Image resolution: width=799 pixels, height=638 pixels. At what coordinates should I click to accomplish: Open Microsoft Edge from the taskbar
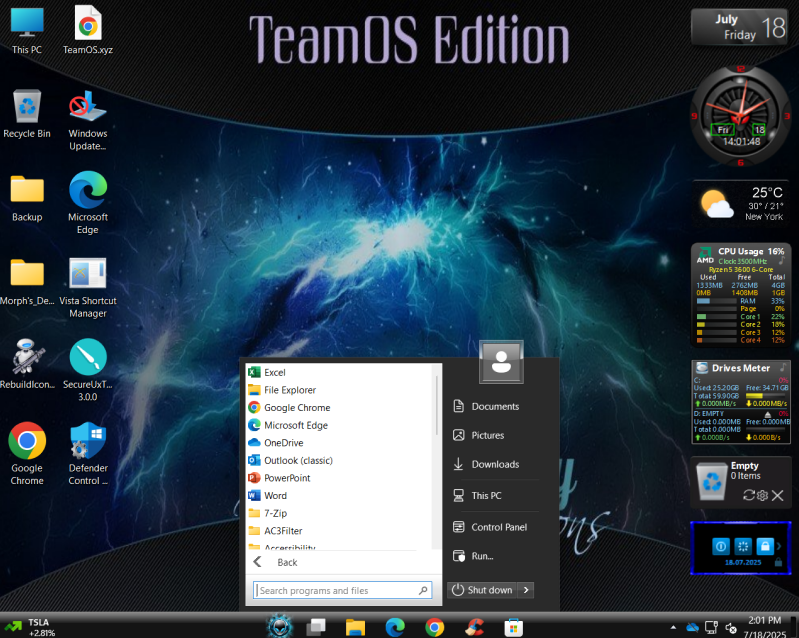pos(395,627)
